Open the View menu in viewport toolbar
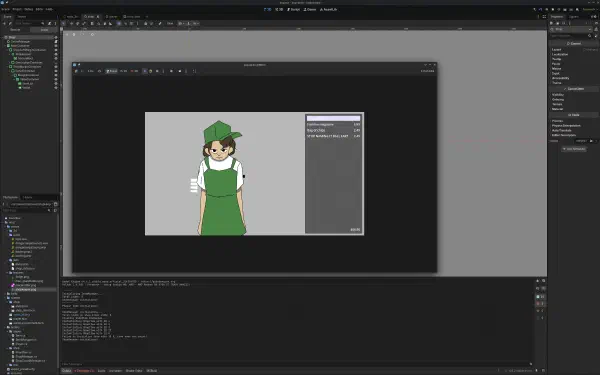Viewport: 600px width, 375px height. coord(170,23)
